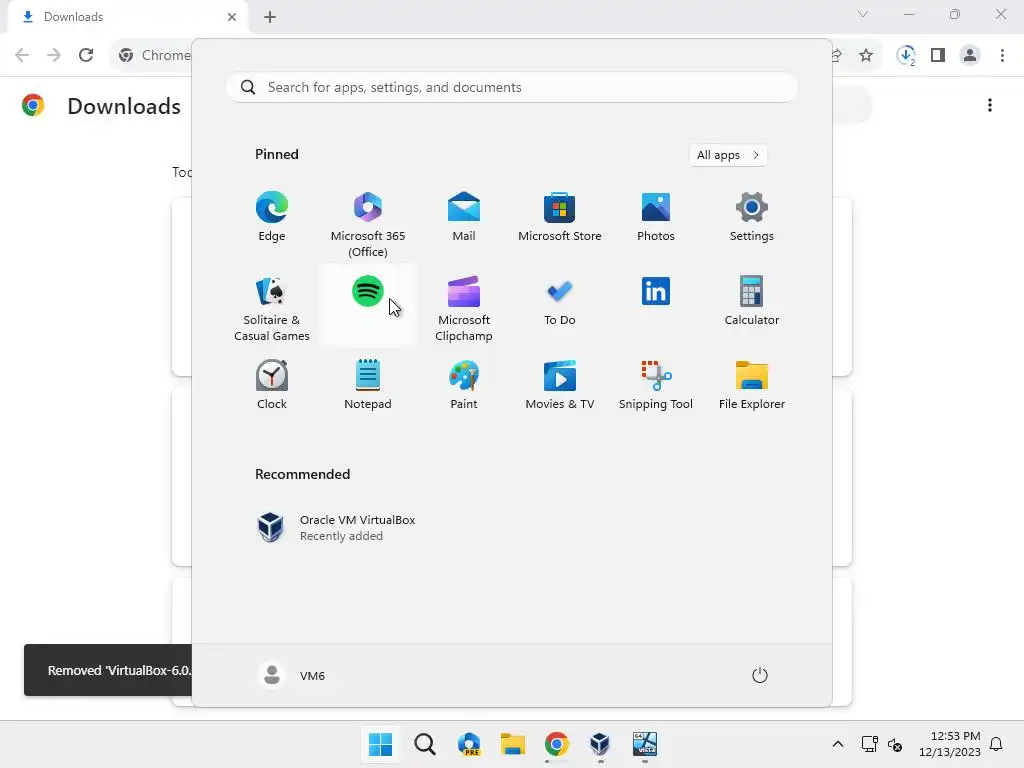Image resolution: width=1024 pixels, height=768 pixels.
Task: Open the VM6 user account menu
Action: (292, 675)
